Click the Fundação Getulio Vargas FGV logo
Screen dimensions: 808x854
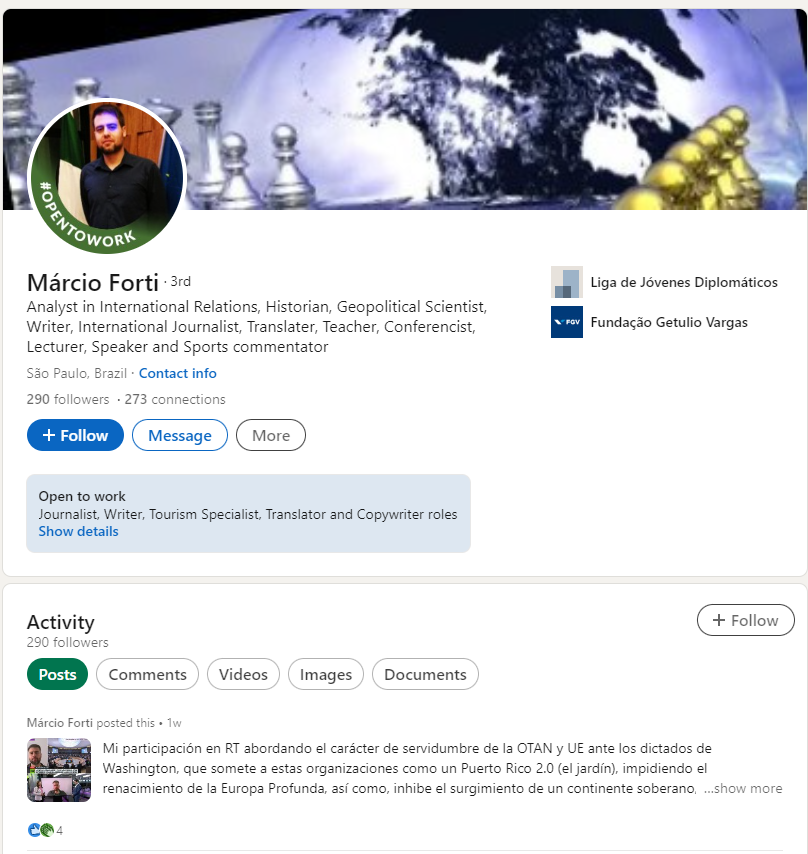click(567, 322)
